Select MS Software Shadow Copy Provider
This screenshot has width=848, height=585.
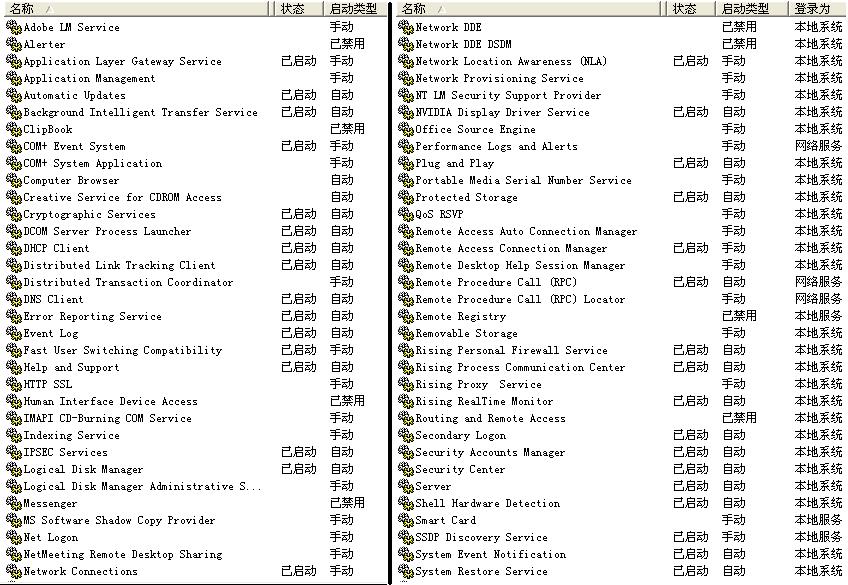119,520
